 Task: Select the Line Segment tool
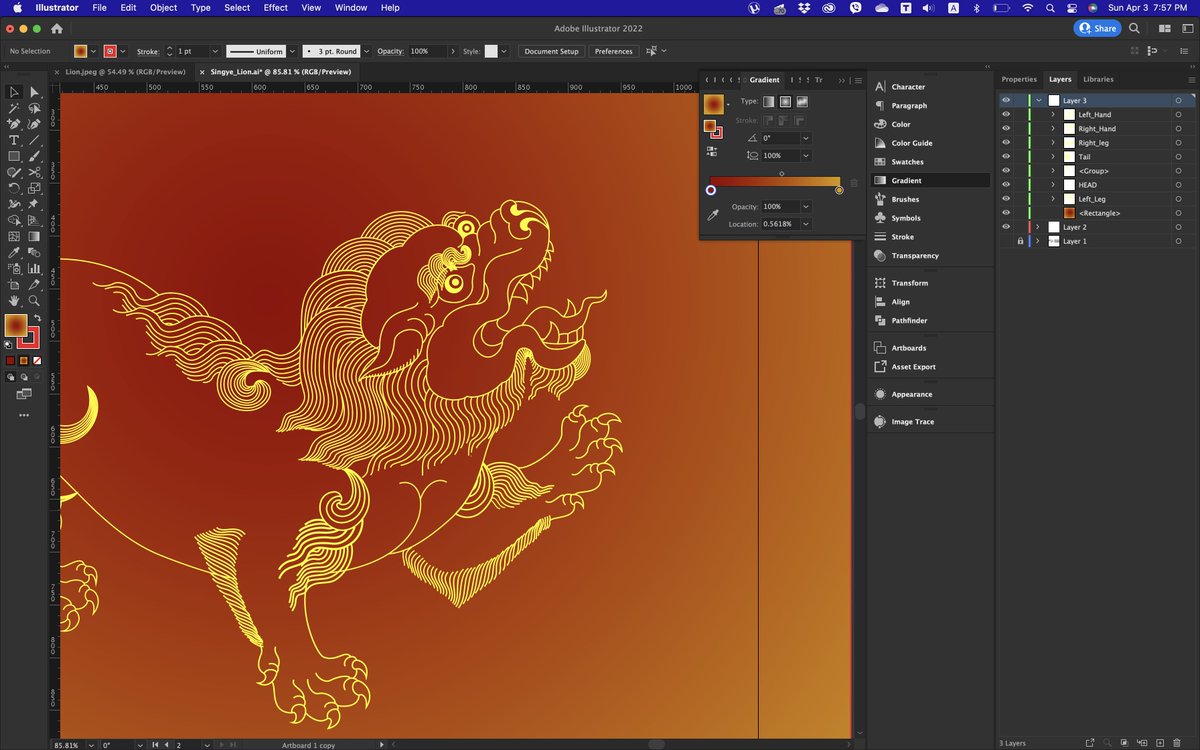point(34,140)
